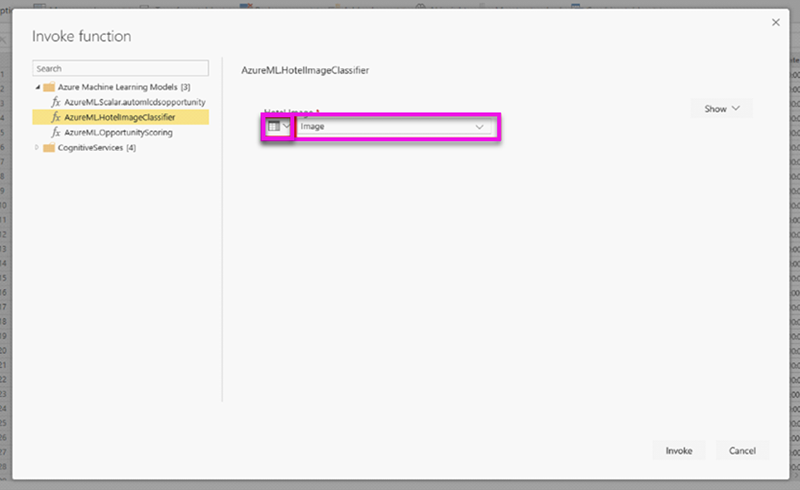Select the AzureML.HotelImageClassifier function

point(119,118)
